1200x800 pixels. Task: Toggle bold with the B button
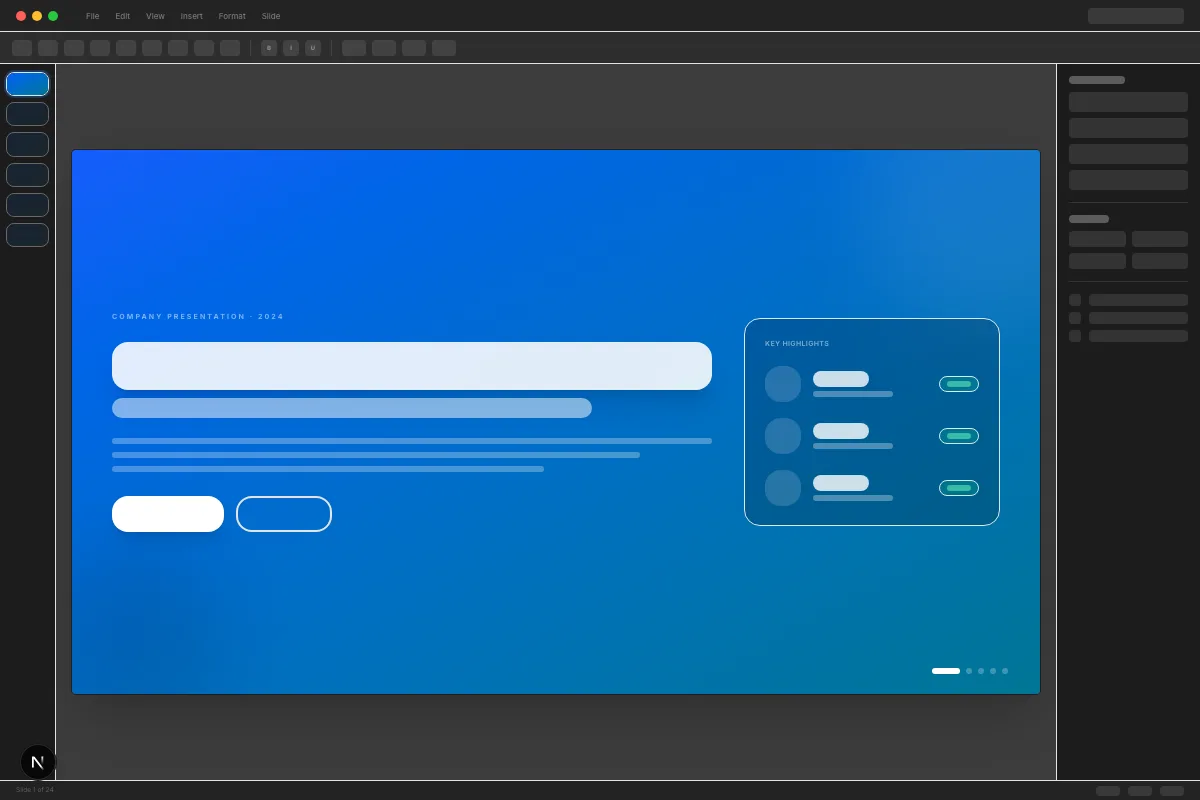click(269, 48)
